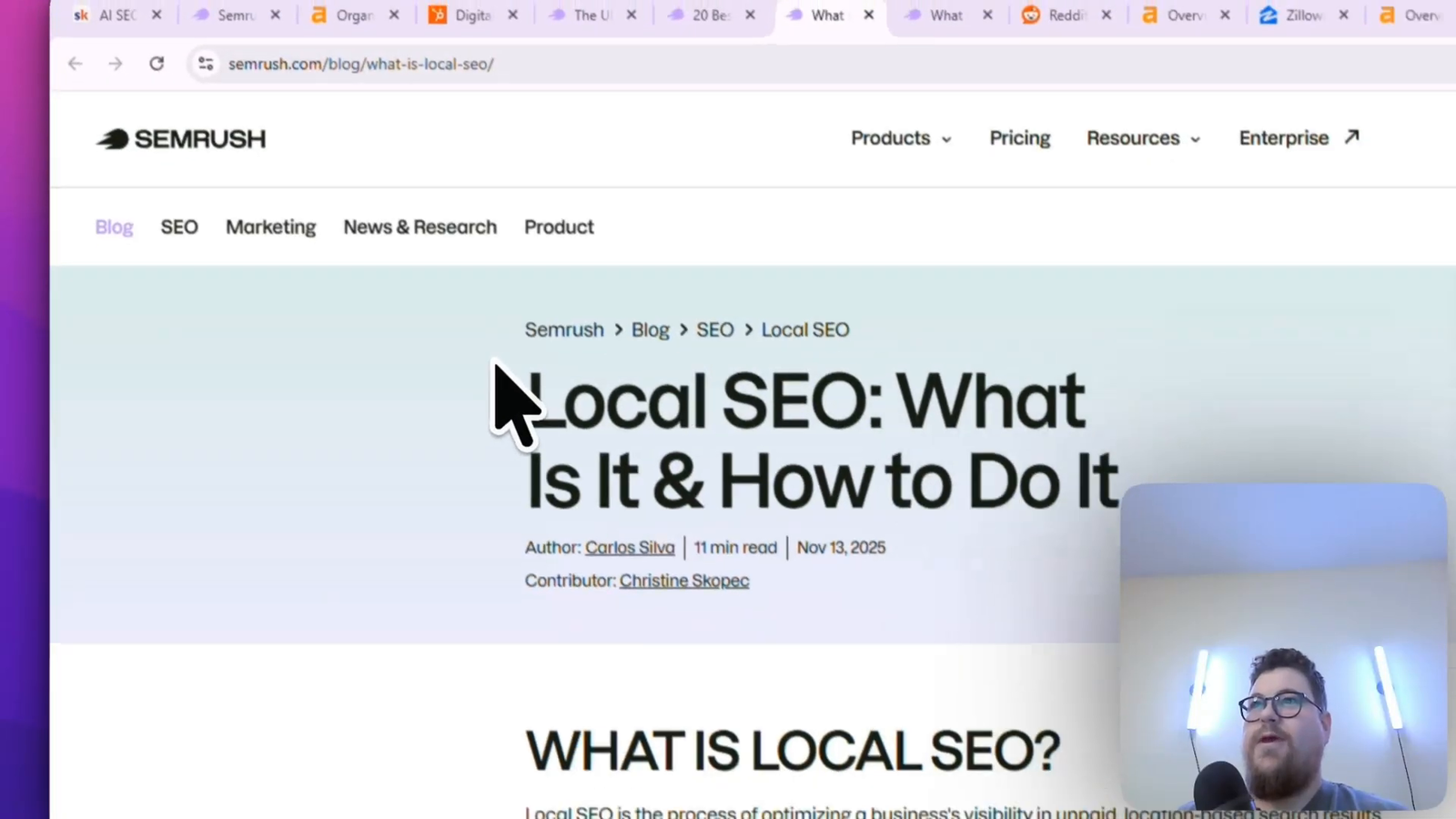Click the Pricing menu item
This screenshot has width=1456, height=819.
point(1019,137)
